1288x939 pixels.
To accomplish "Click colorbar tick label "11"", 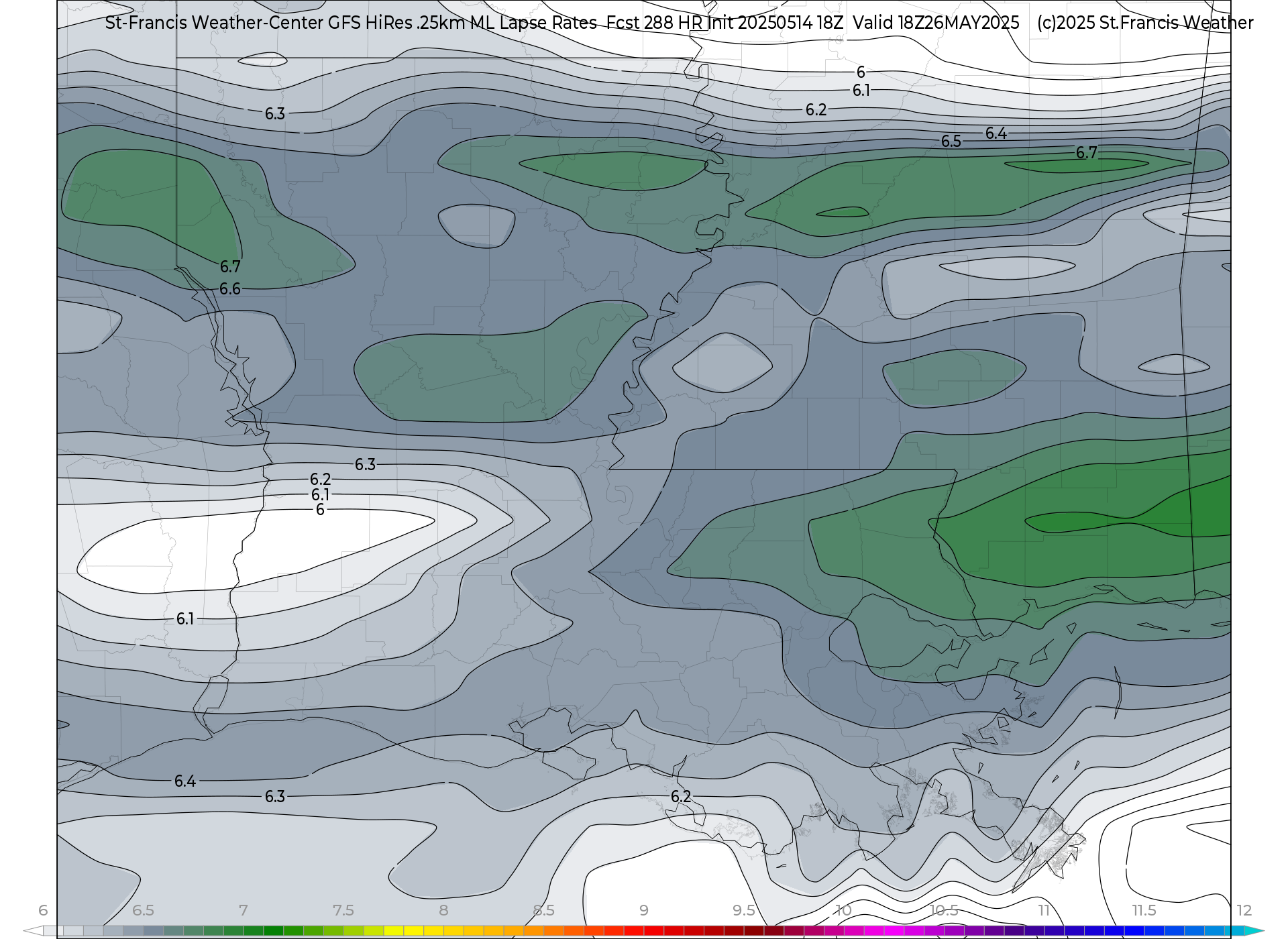I will pyautogui.click(x=1044, y=910).
